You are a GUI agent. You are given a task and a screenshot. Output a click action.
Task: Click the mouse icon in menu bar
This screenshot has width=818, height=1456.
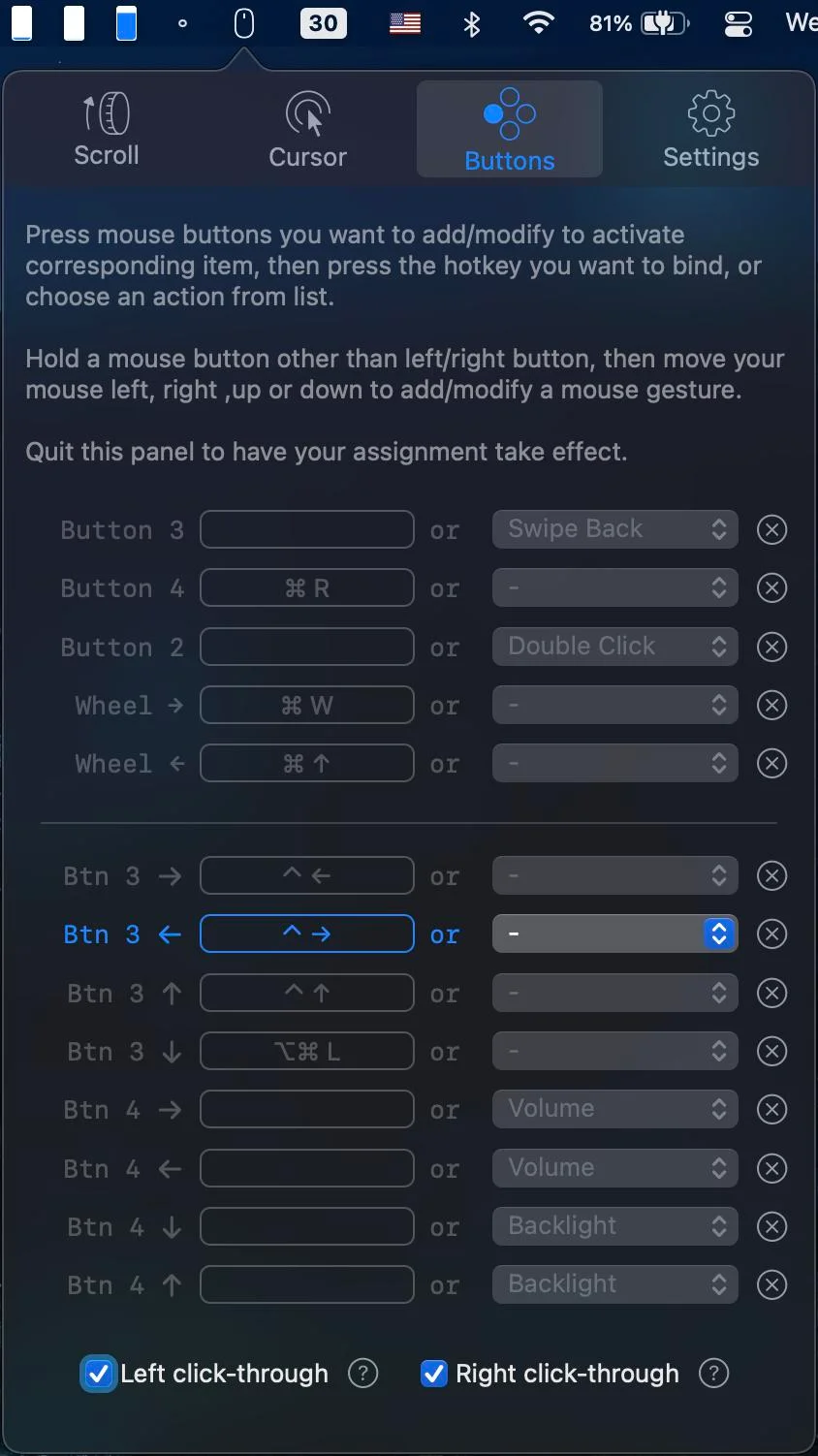point(244,23)
